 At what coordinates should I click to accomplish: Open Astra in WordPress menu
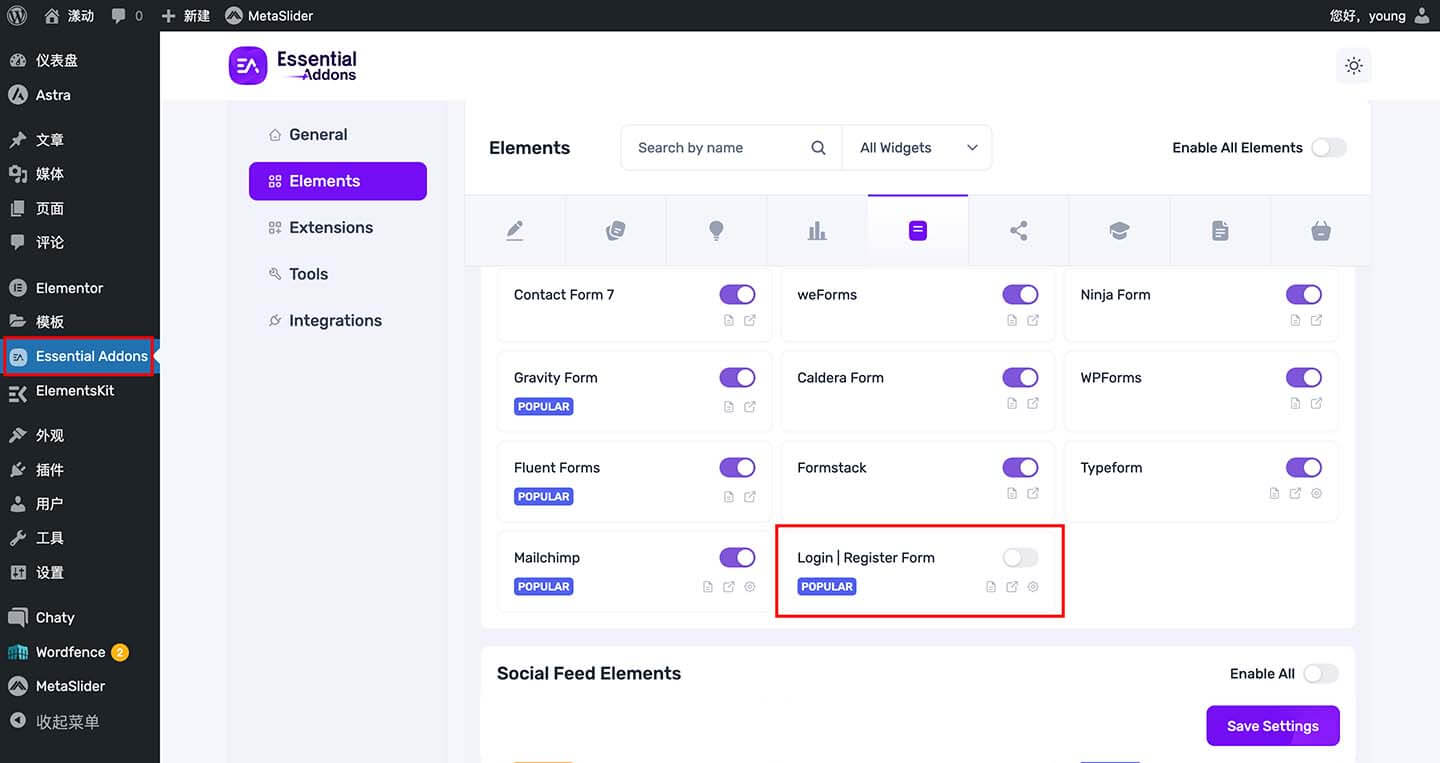[80, 95]
